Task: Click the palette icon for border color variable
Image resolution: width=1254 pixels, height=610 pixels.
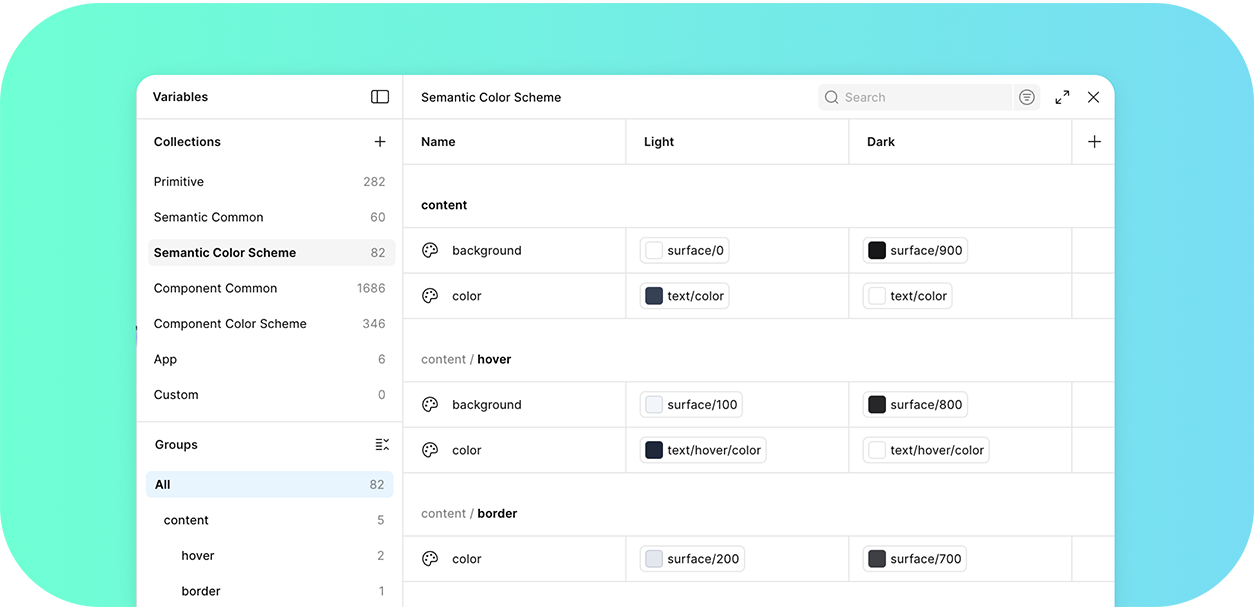Action: tap(430, 558)
